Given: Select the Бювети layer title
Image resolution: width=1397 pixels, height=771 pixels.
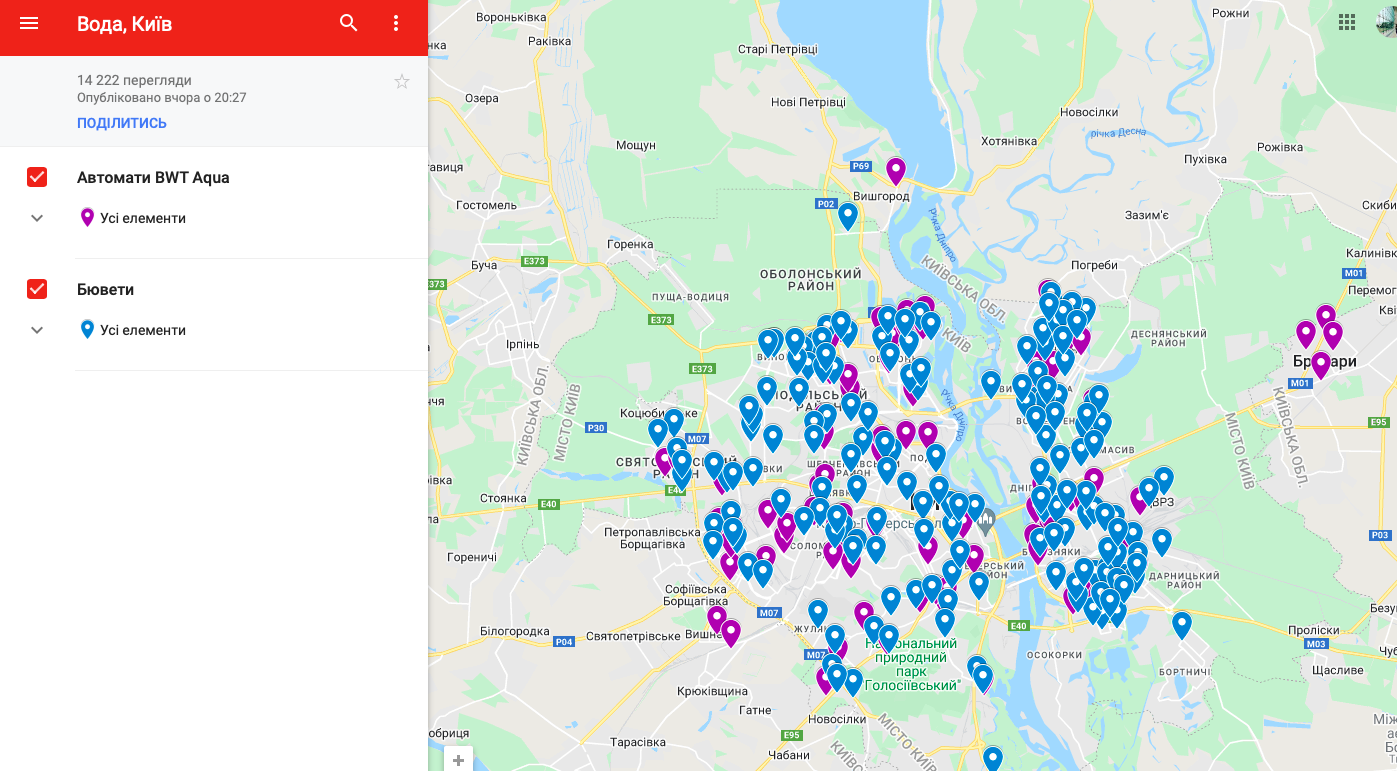Looking at the screenshot, I should pyautogui.click(x=105, y=289).
